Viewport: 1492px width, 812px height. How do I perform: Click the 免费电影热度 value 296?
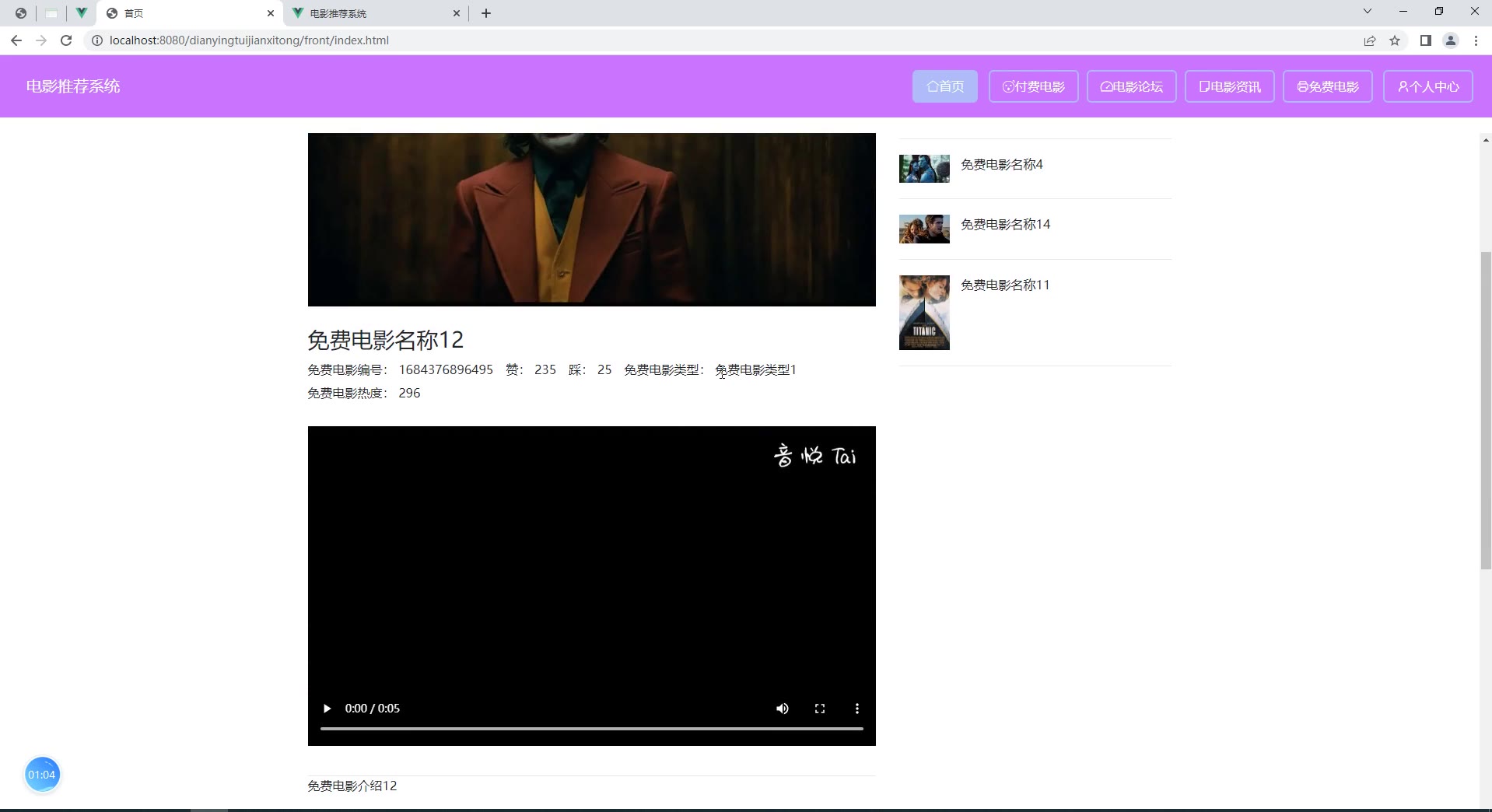tap(409, 393)
